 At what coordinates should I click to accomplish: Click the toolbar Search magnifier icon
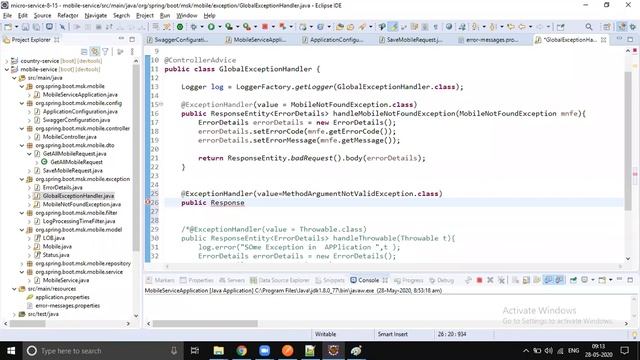tap(589, 27)
